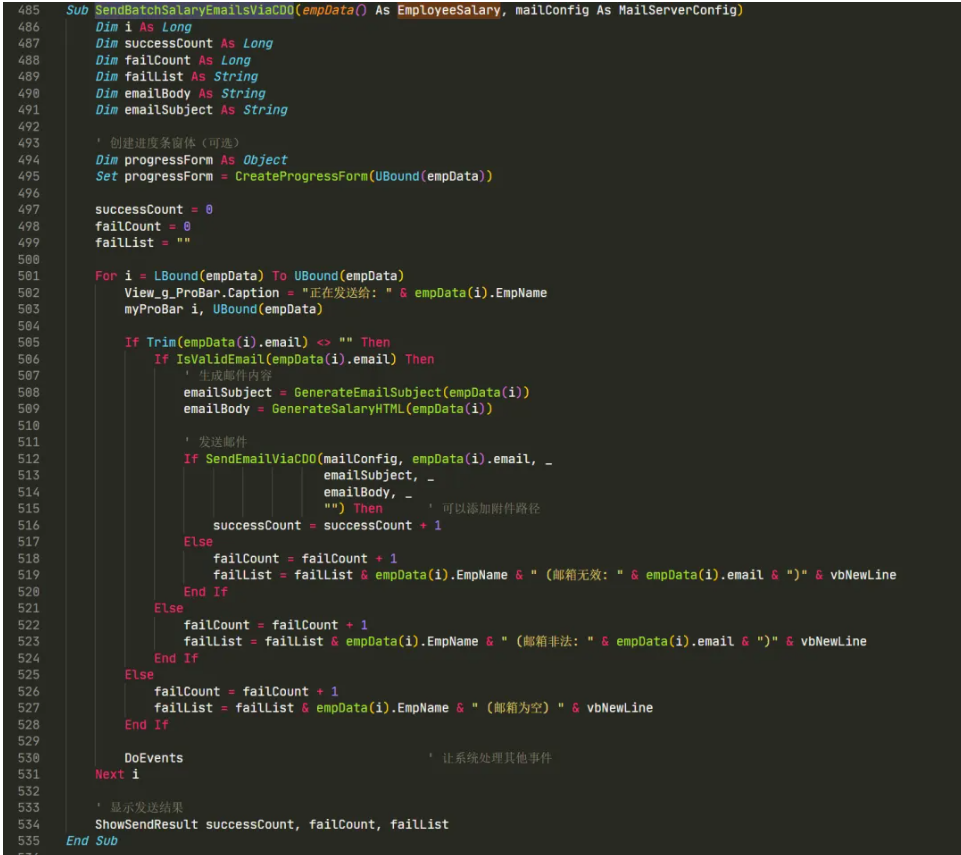Click End If on line 528

pos(146,725)
